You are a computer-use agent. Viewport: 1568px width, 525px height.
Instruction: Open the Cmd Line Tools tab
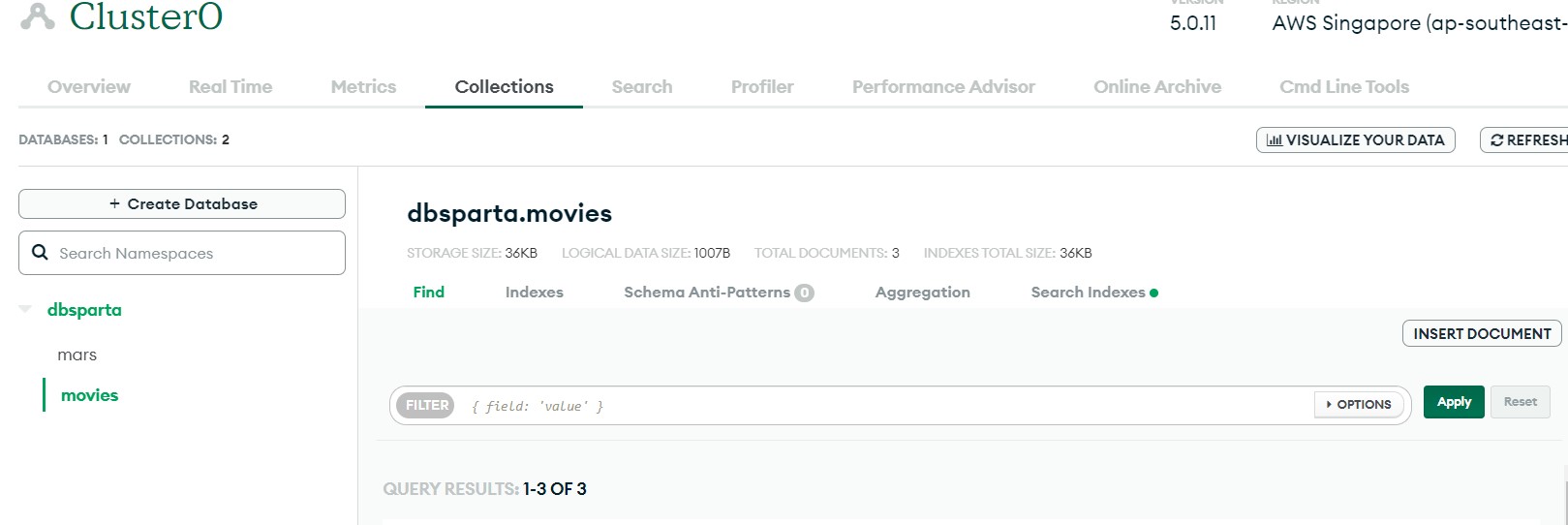click(x=1344, y=87)
